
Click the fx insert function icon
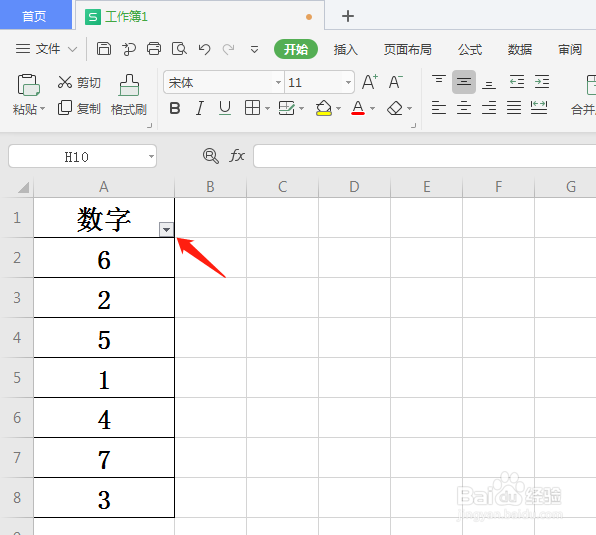coord(237,156)
